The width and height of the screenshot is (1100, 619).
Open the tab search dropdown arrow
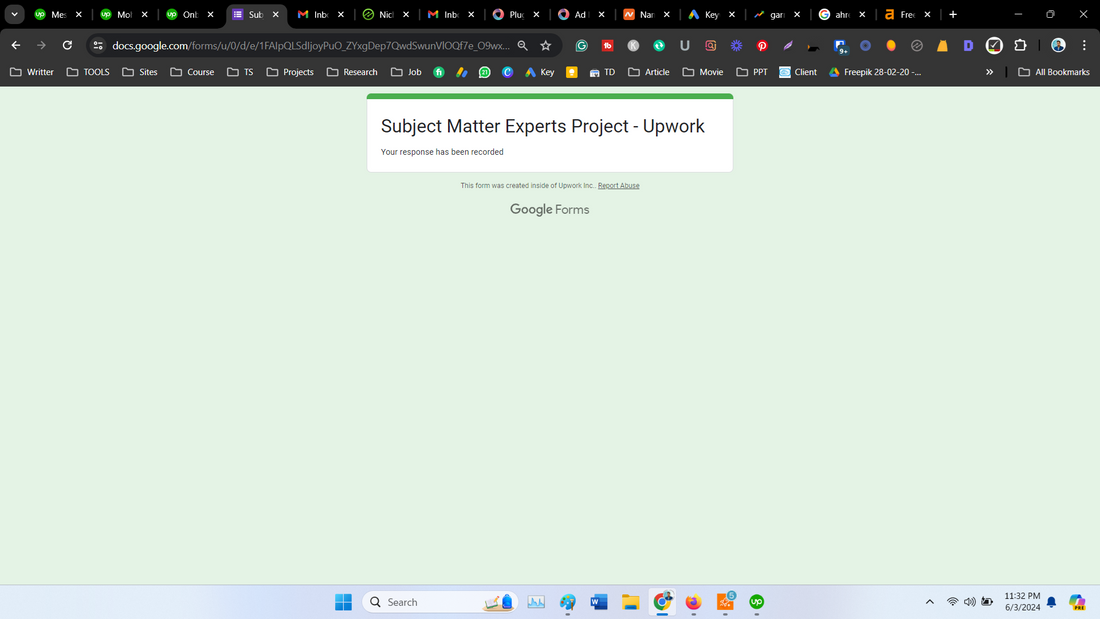[x=14, y=14]
